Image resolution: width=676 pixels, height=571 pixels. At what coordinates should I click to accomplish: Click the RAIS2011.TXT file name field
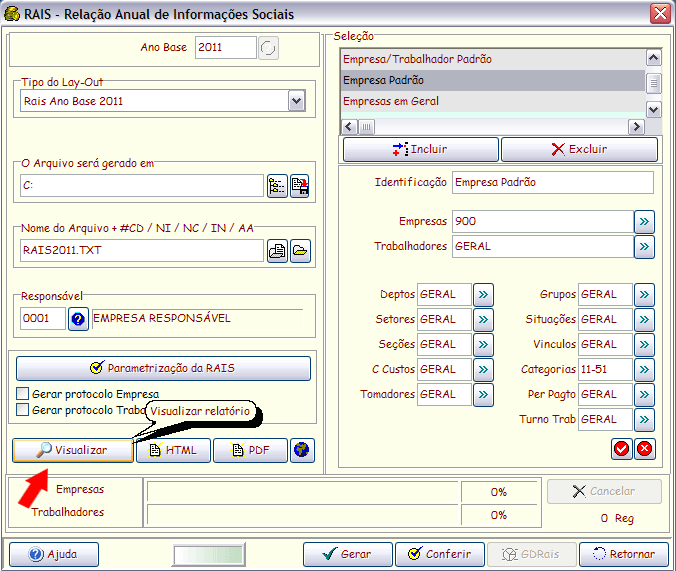point(142,251)
